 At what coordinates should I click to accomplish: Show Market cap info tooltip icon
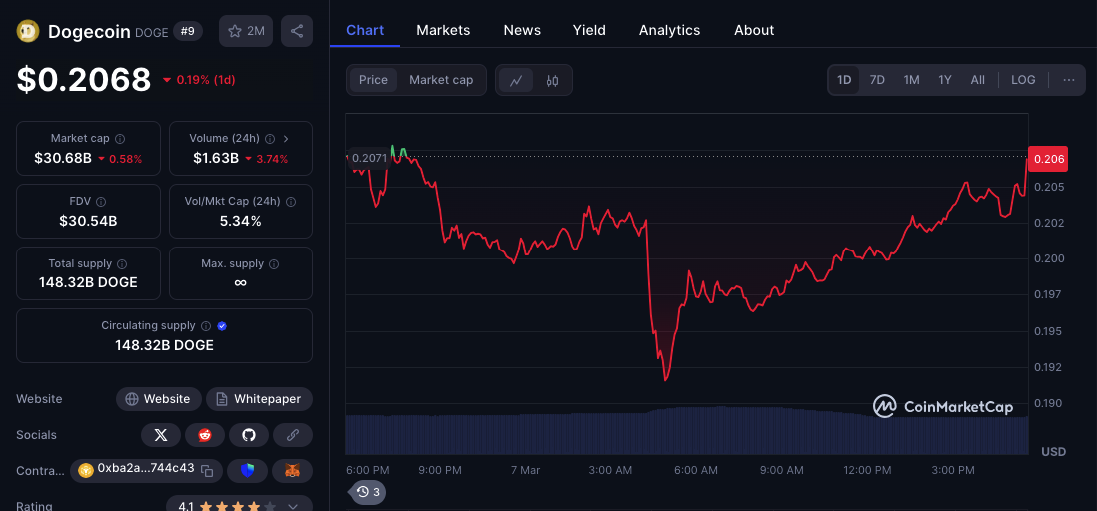(120, 139)
